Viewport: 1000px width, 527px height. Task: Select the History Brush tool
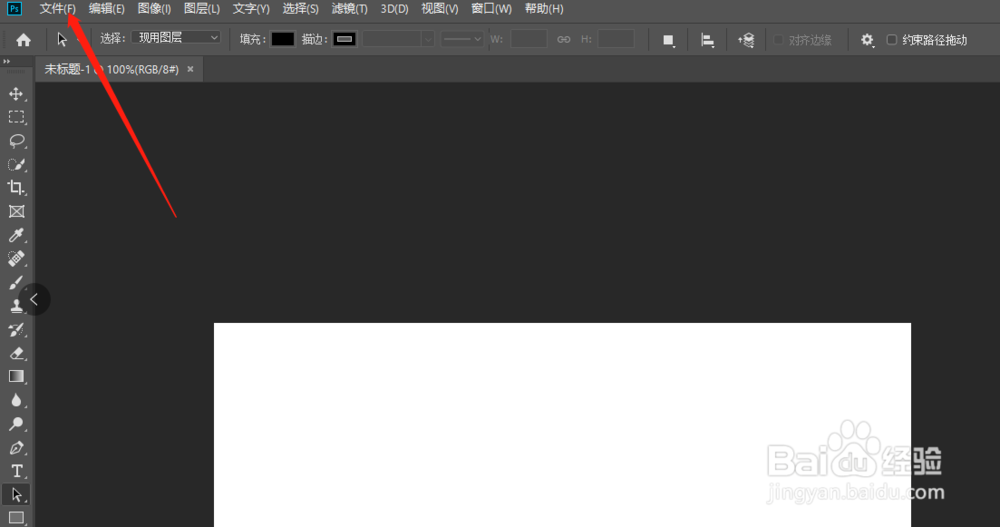[16, 330]
